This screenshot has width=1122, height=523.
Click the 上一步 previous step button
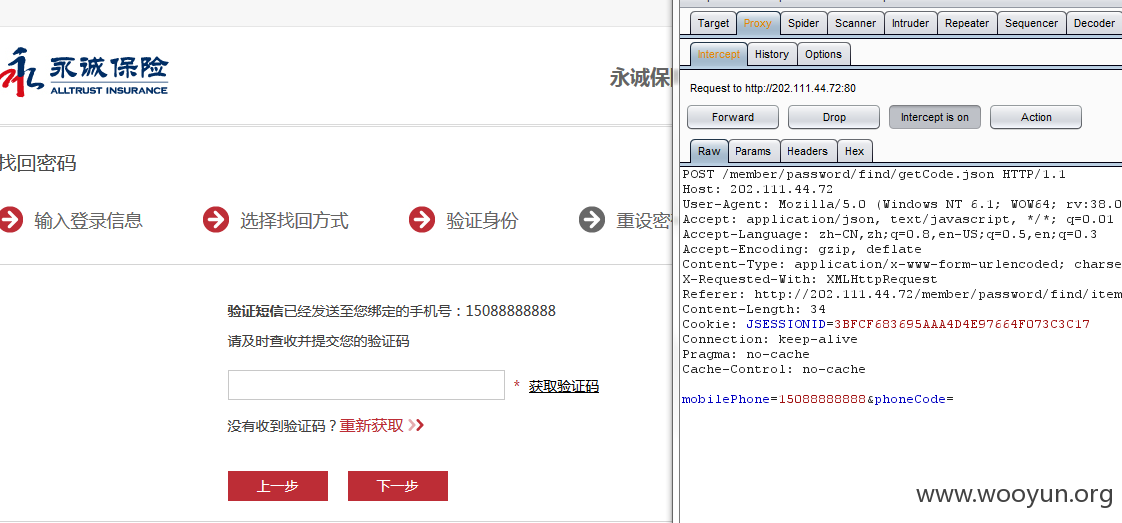click(278, 486)
